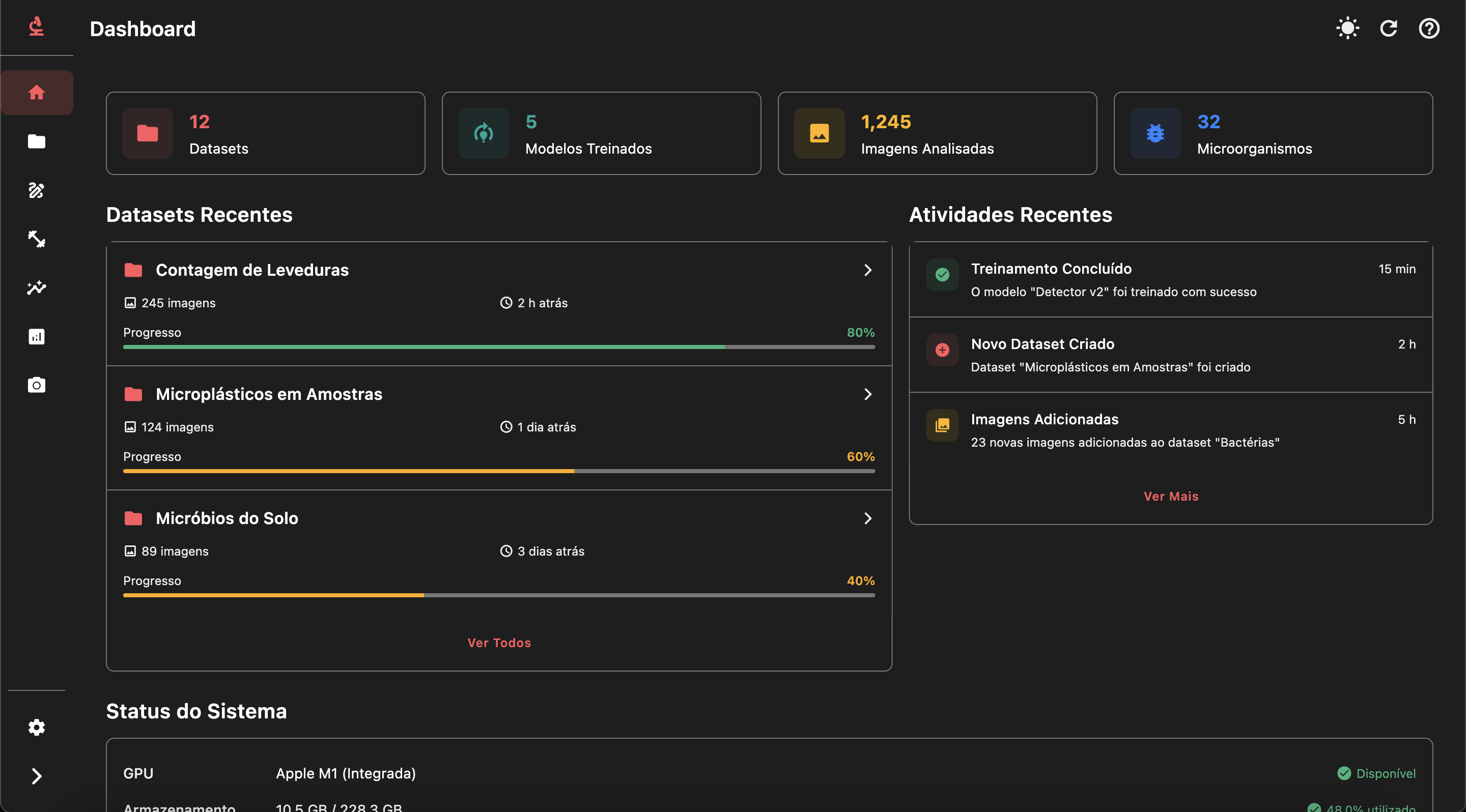Open the Contagem de Leveduras dataset chevron
Viewport: 1466px width, 812px height.
868,270
